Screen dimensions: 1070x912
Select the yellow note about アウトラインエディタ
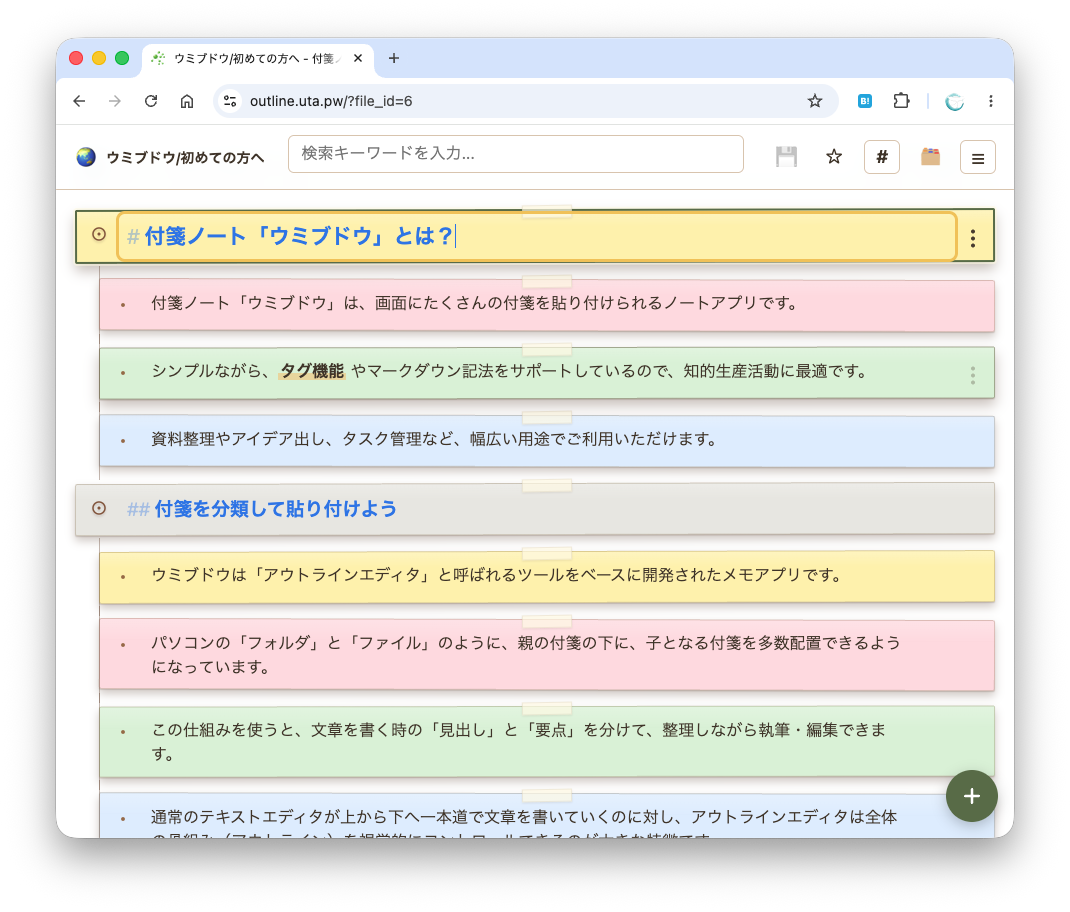coord(547,577)
